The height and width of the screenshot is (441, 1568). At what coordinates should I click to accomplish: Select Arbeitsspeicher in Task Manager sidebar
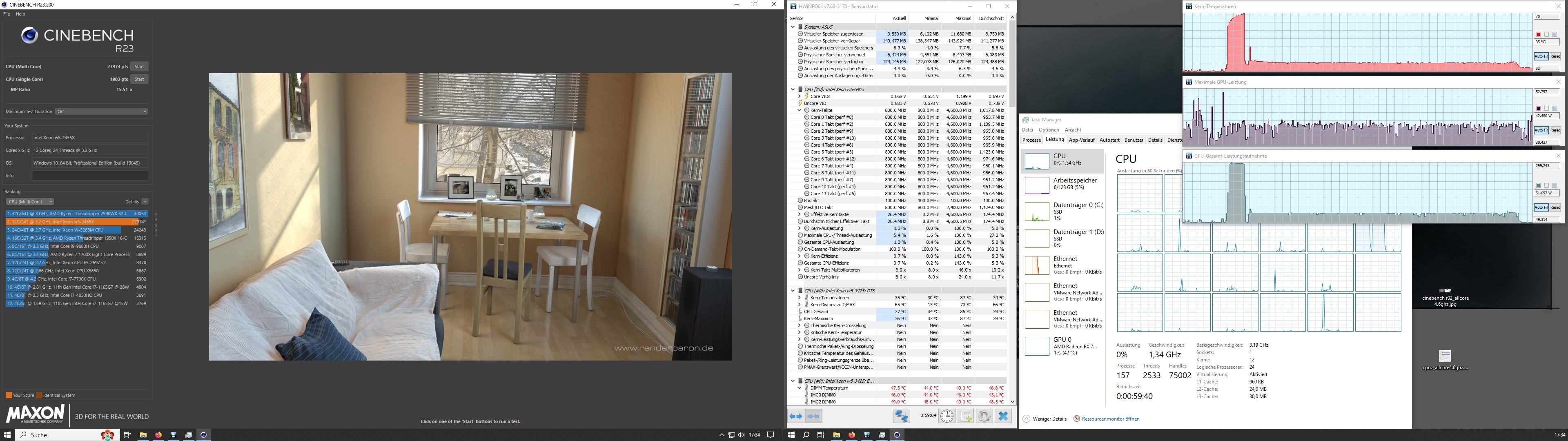(1063, 185)
